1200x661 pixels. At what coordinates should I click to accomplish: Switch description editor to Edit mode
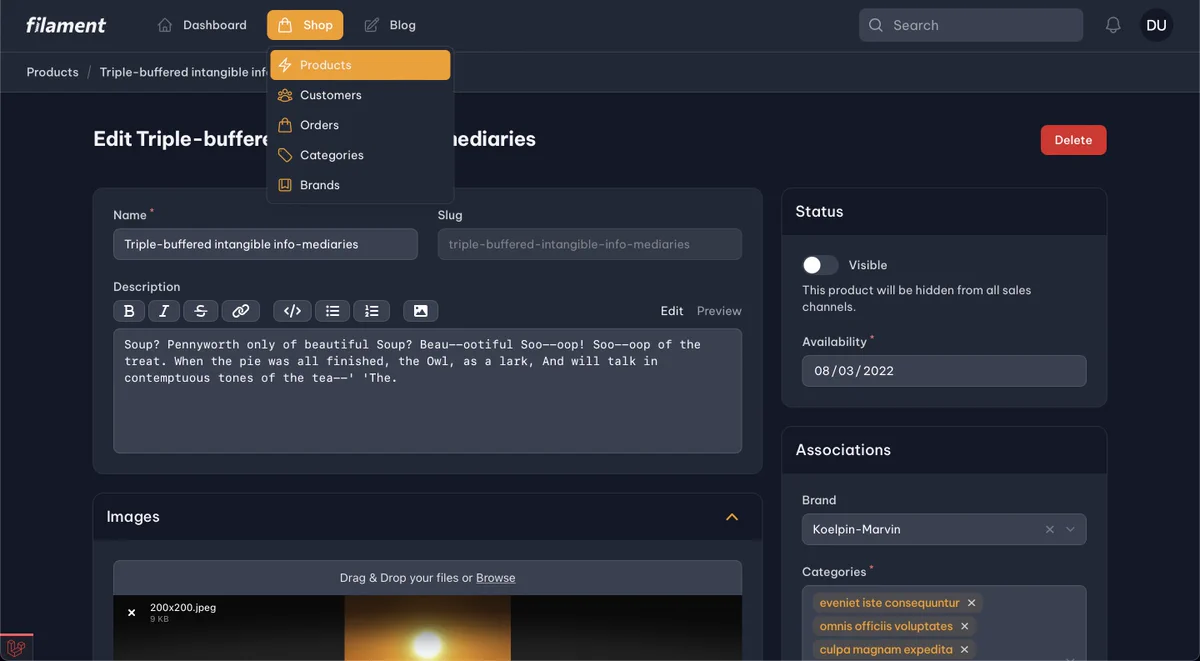672,311
